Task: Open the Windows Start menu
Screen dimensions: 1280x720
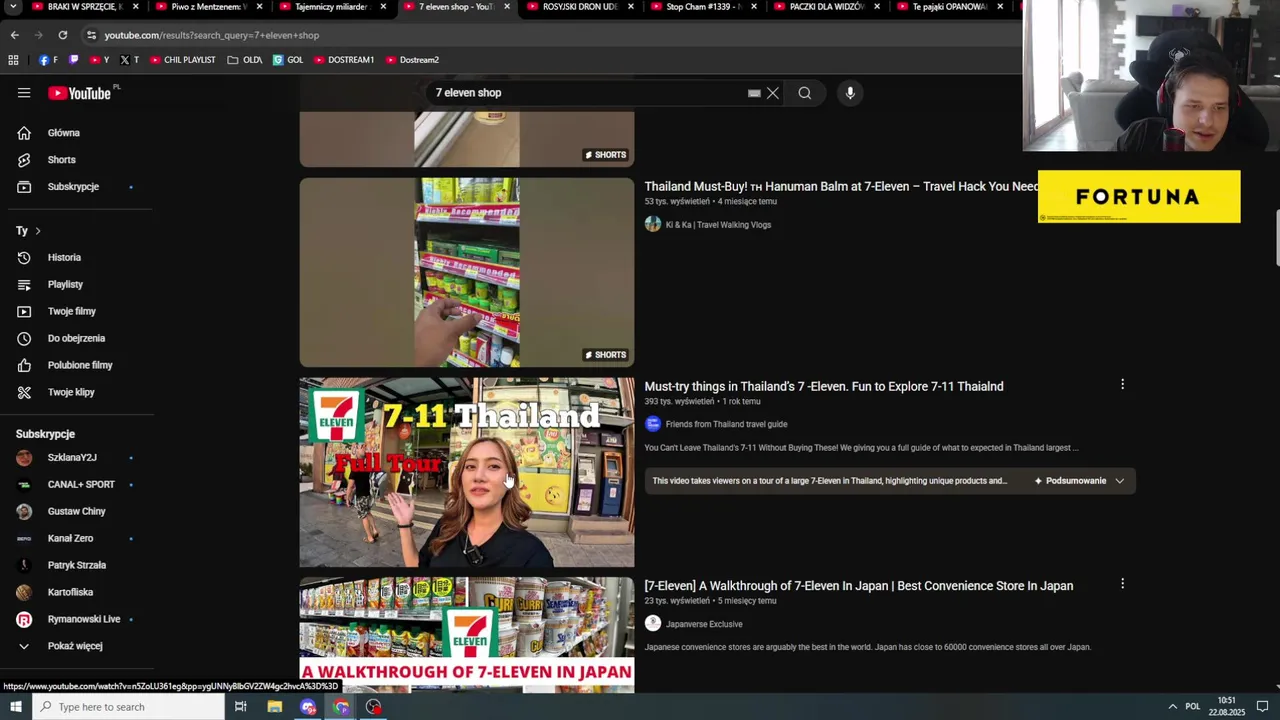Action: 14,707
